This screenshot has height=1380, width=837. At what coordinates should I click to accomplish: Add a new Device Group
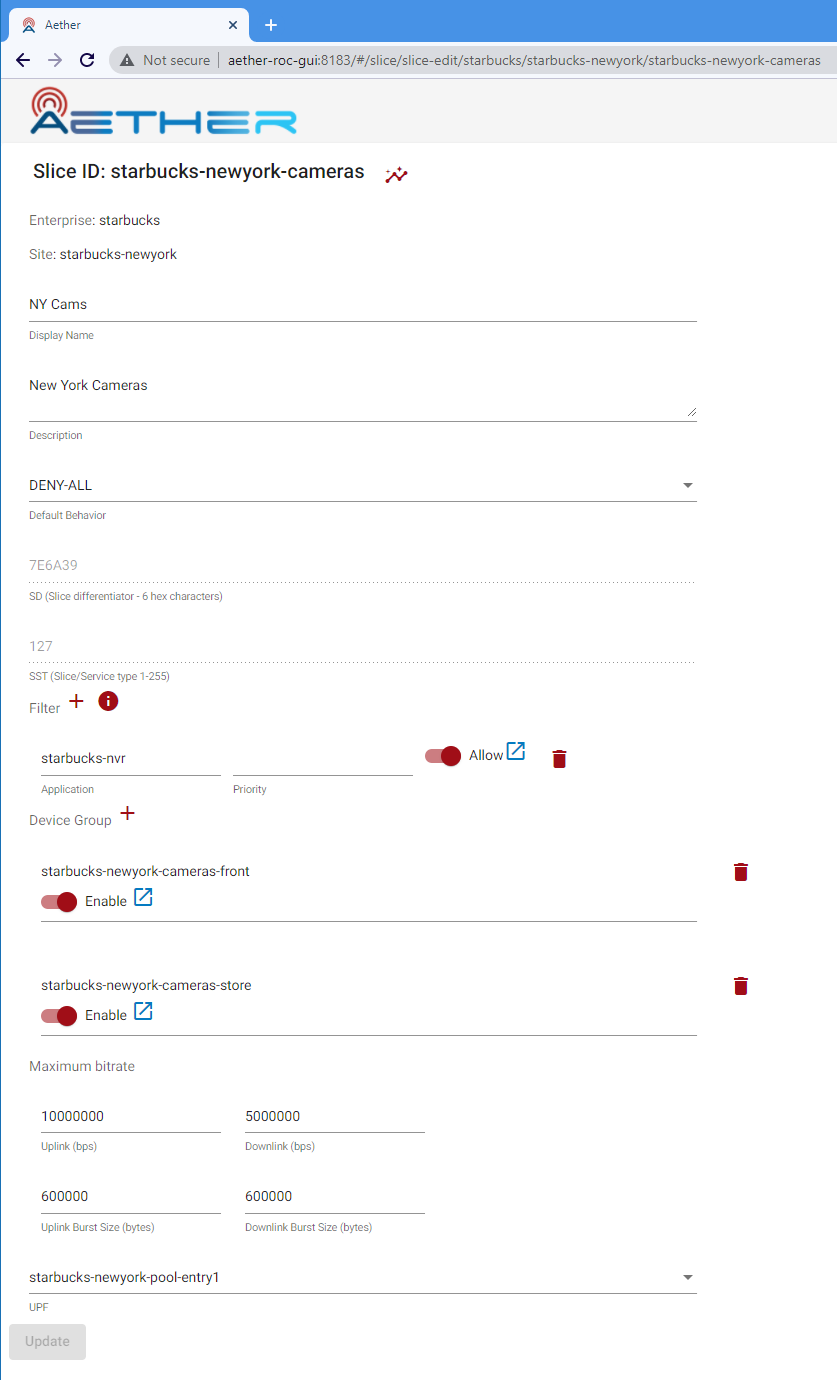[x=127, y=814]
